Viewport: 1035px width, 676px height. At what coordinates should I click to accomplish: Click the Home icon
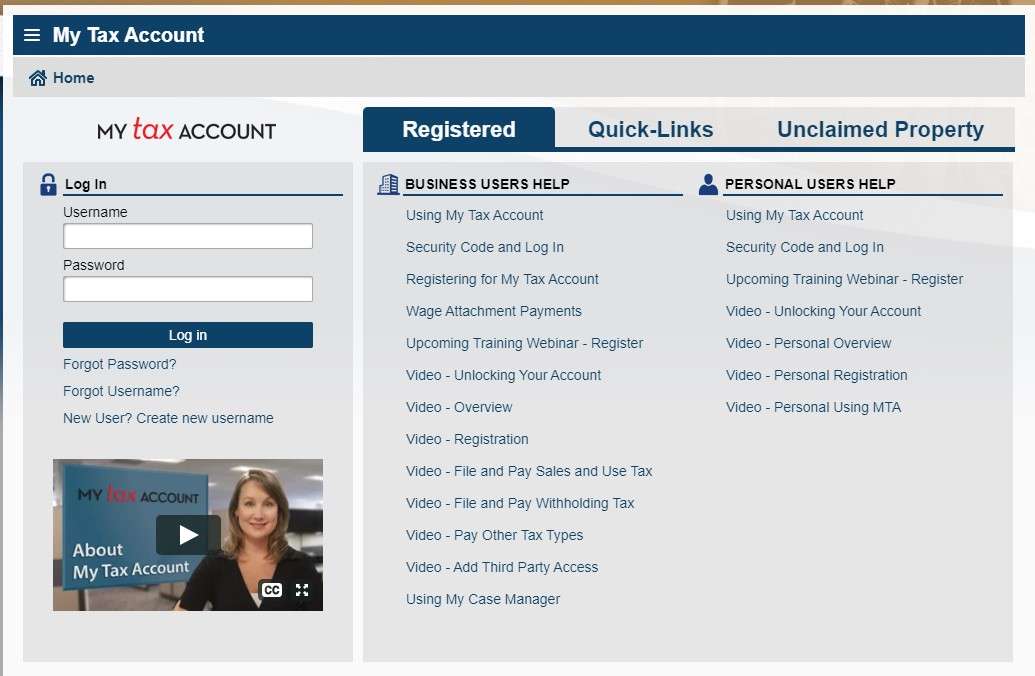37,77
